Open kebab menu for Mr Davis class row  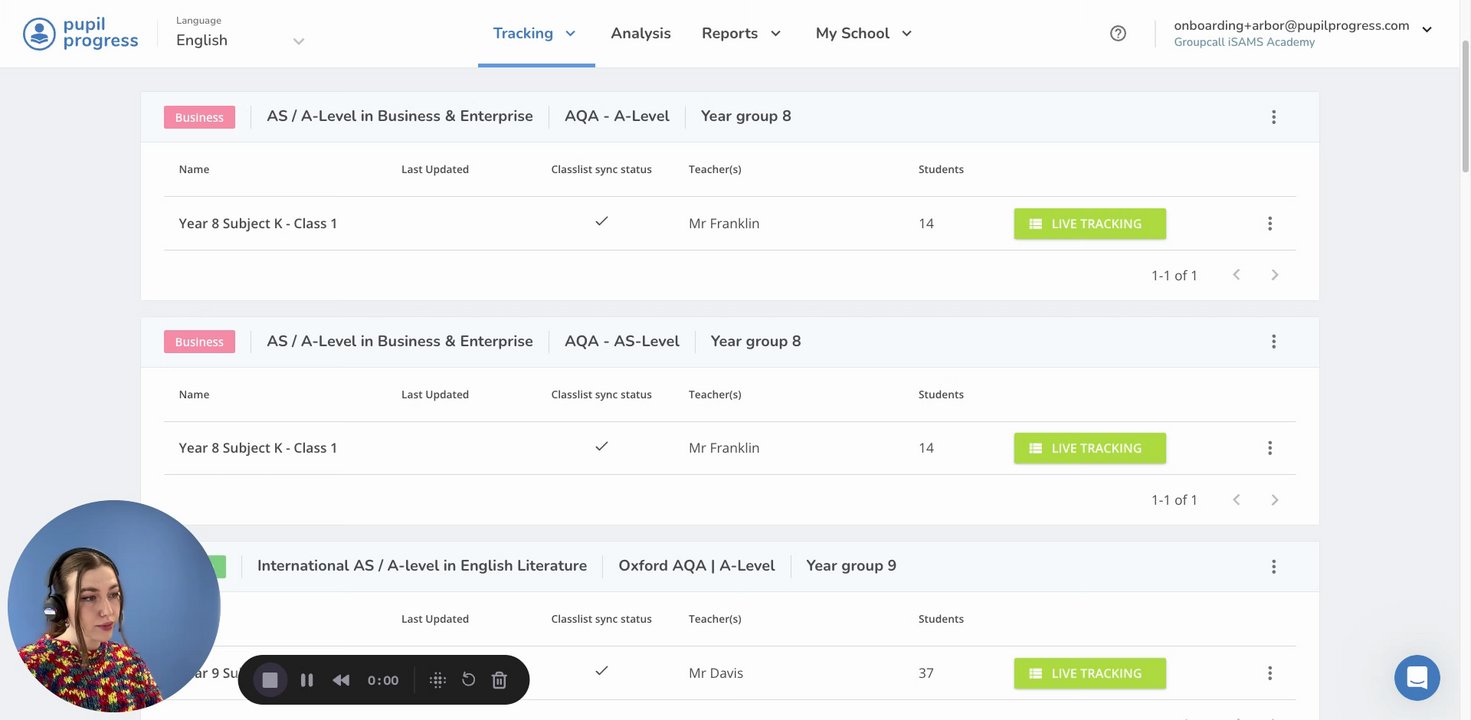click(x=1269, y=673)
